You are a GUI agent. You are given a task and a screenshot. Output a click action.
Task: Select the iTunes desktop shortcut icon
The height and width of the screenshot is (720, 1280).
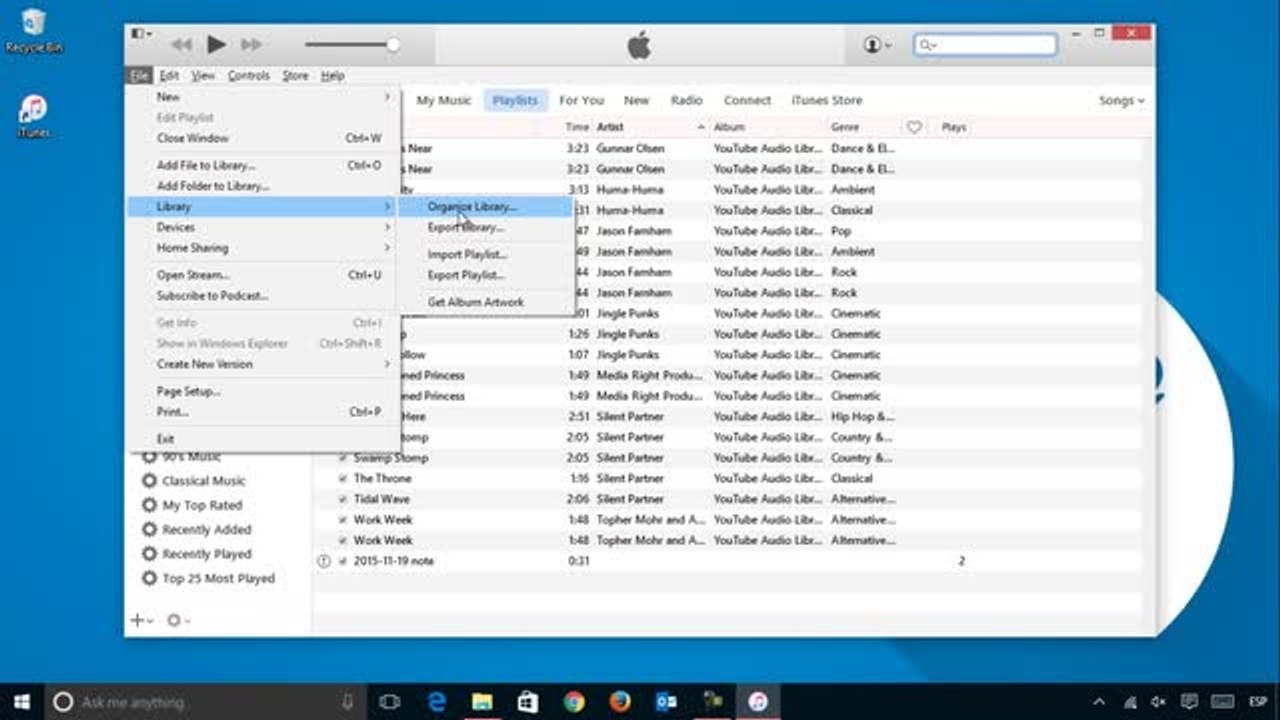[x=33, y=116]
